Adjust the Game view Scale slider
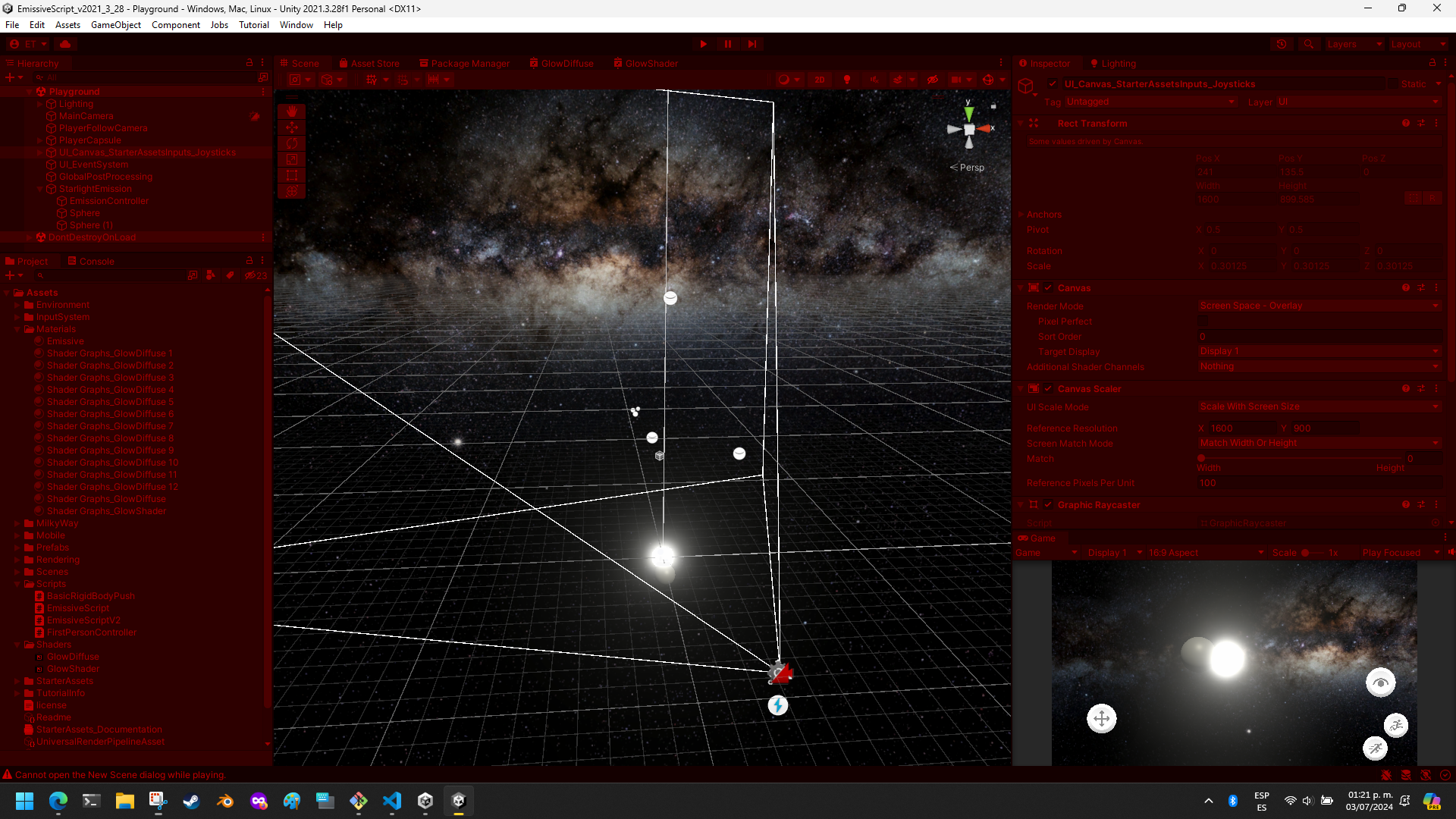Image resolution: width=1456 pixels, height=819 pixels. pos(1313,553)
